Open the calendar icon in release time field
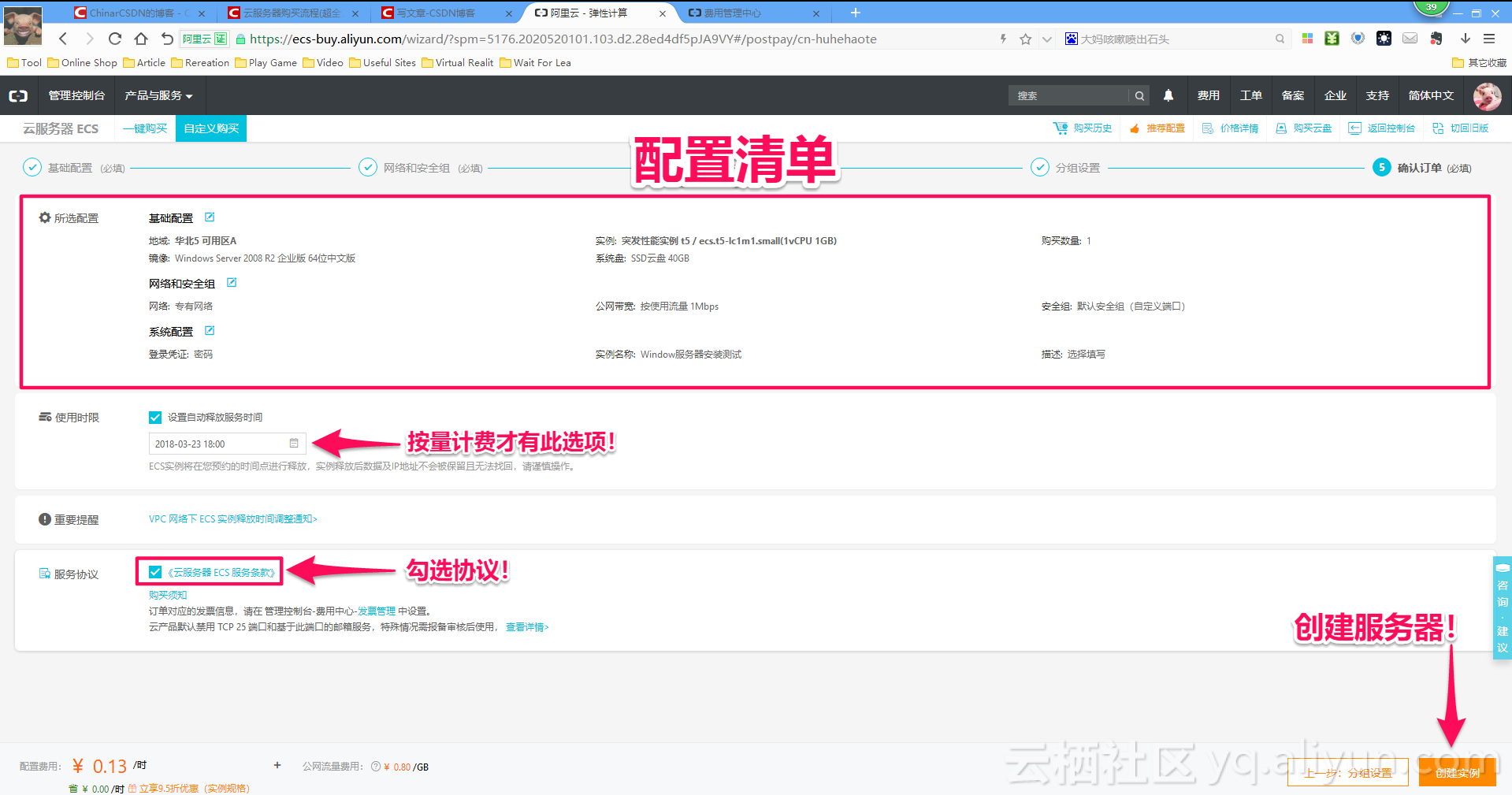Screen dimensions: 1512x795 click(294, 444)
